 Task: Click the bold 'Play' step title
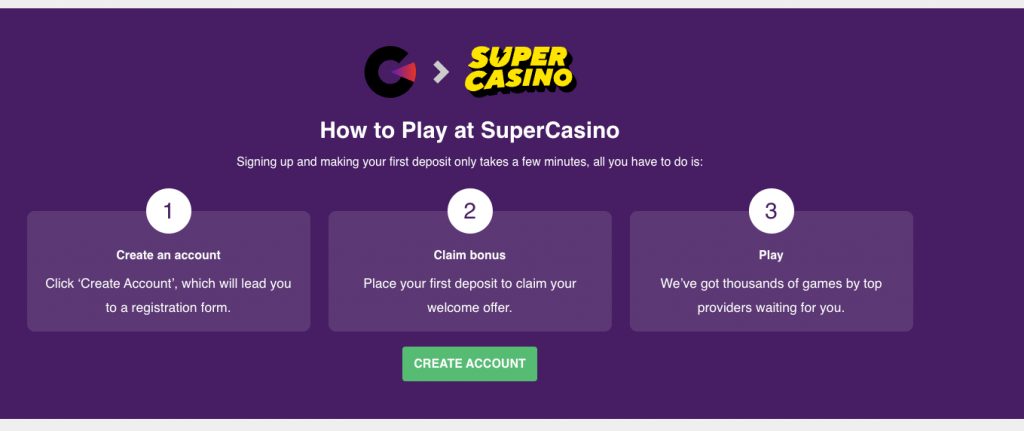tap(771, 255)
